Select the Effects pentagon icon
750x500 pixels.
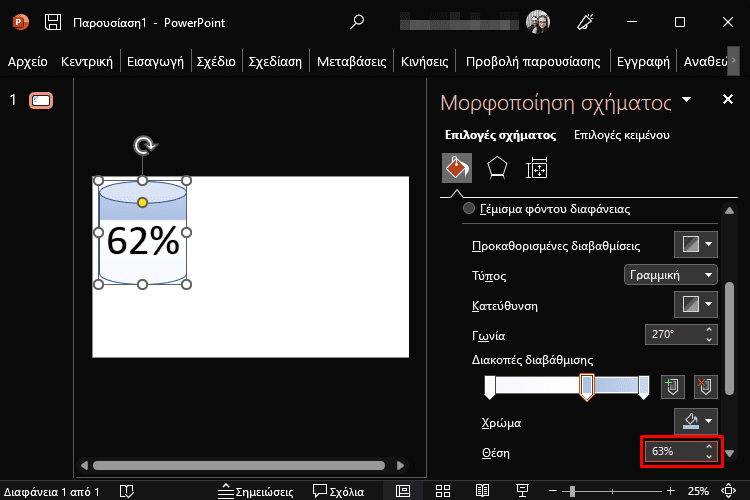497,168
